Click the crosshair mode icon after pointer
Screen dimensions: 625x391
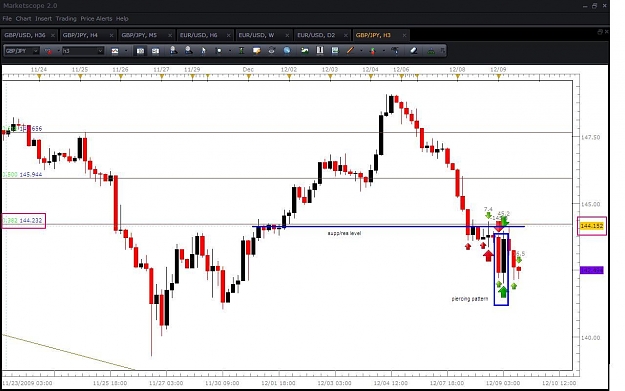click(218, 51)
